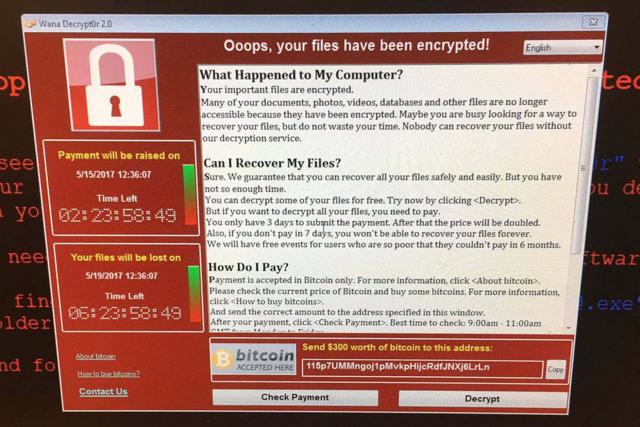The image size is (640, 427).
Task: Open the About bitcoin link
Action: coord(96,356)
